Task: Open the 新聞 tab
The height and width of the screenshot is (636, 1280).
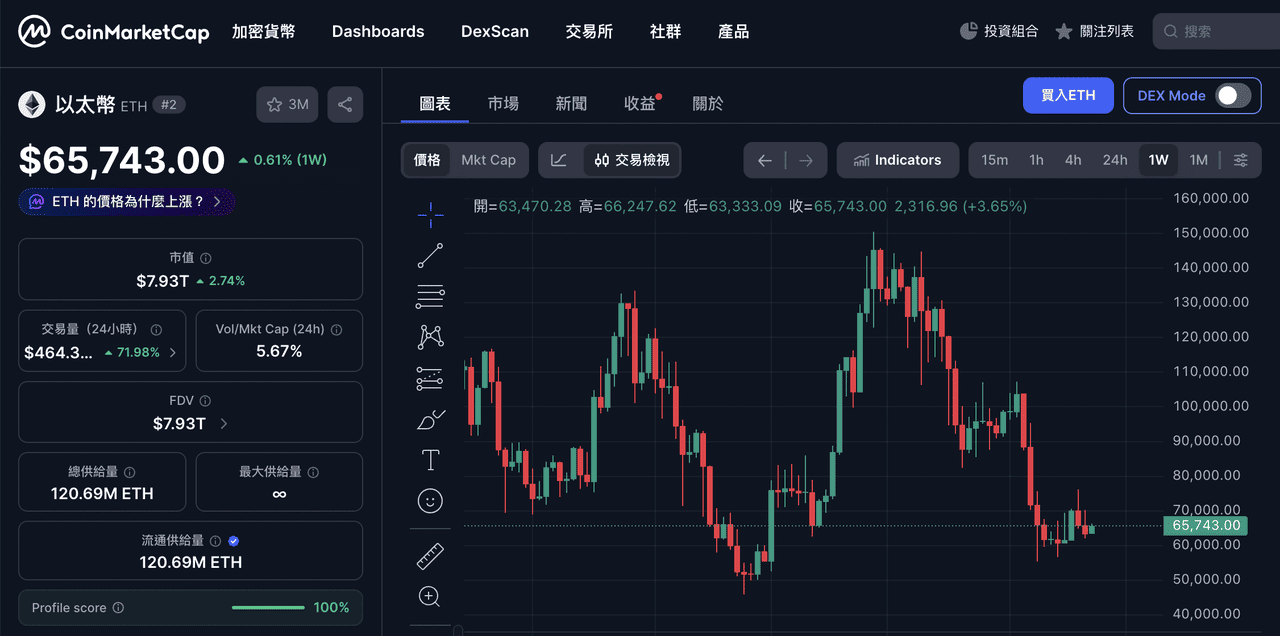Action: coord(571,103)
